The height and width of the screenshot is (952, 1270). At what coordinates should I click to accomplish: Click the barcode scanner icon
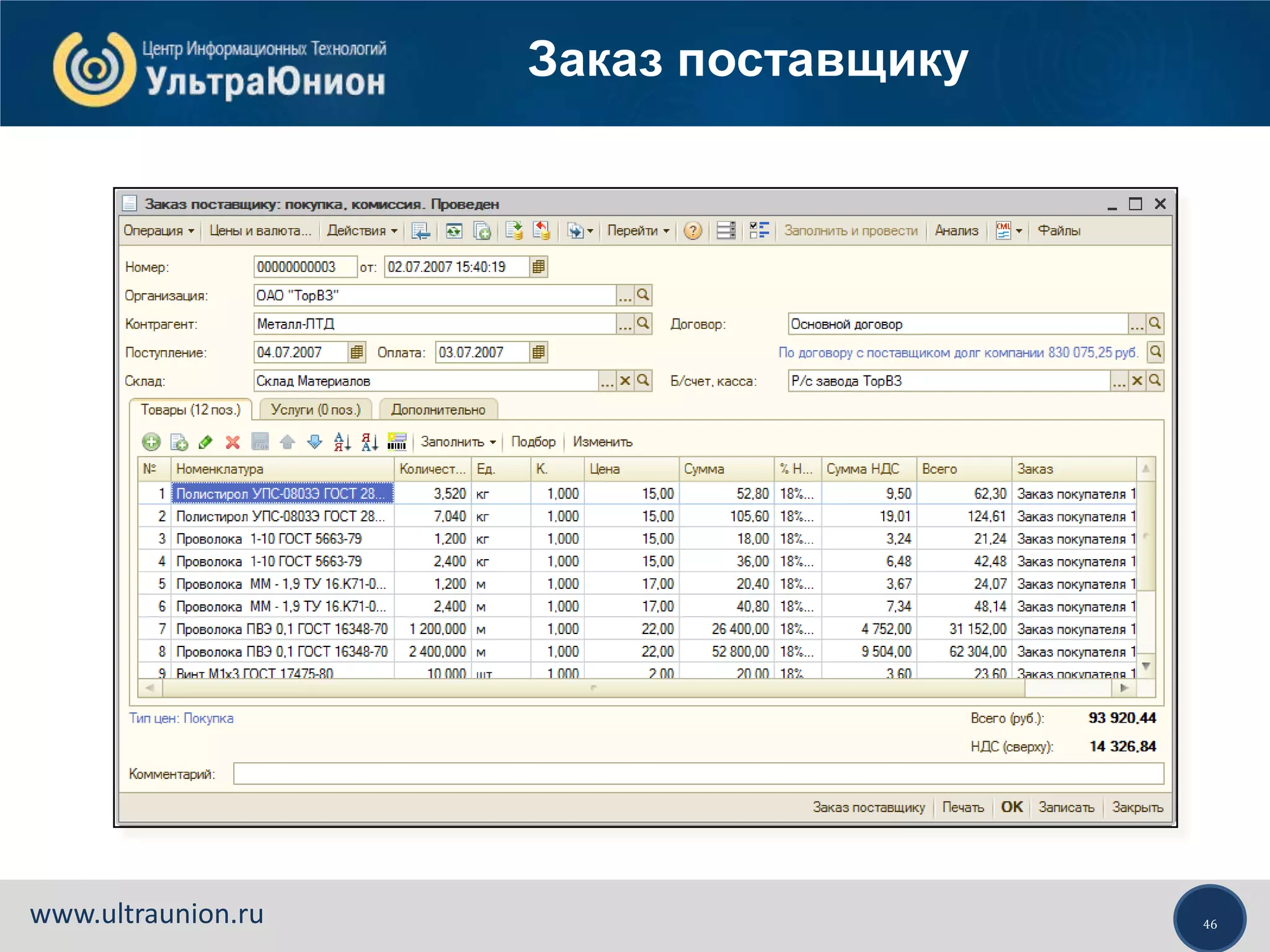click(397, 442)
